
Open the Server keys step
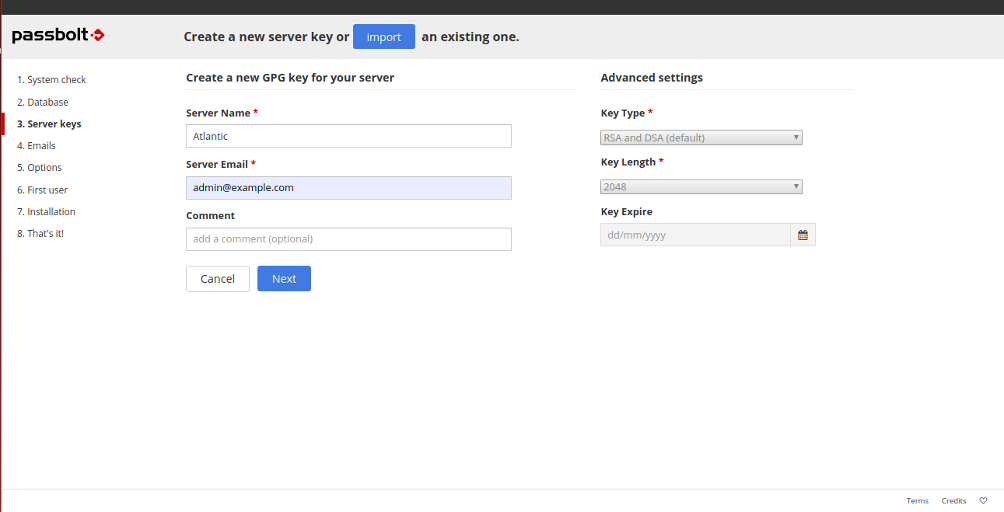(x=49, y=124)
